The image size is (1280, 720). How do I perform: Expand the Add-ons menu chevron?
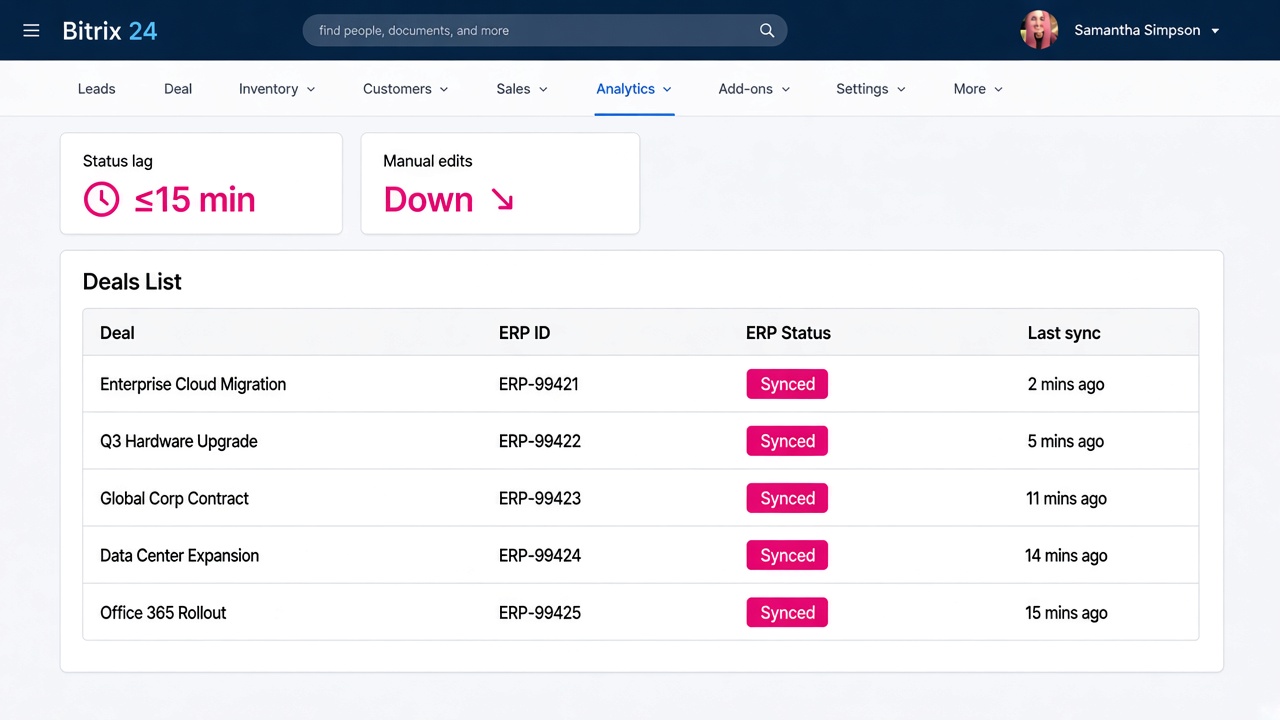tap(785, 89)
